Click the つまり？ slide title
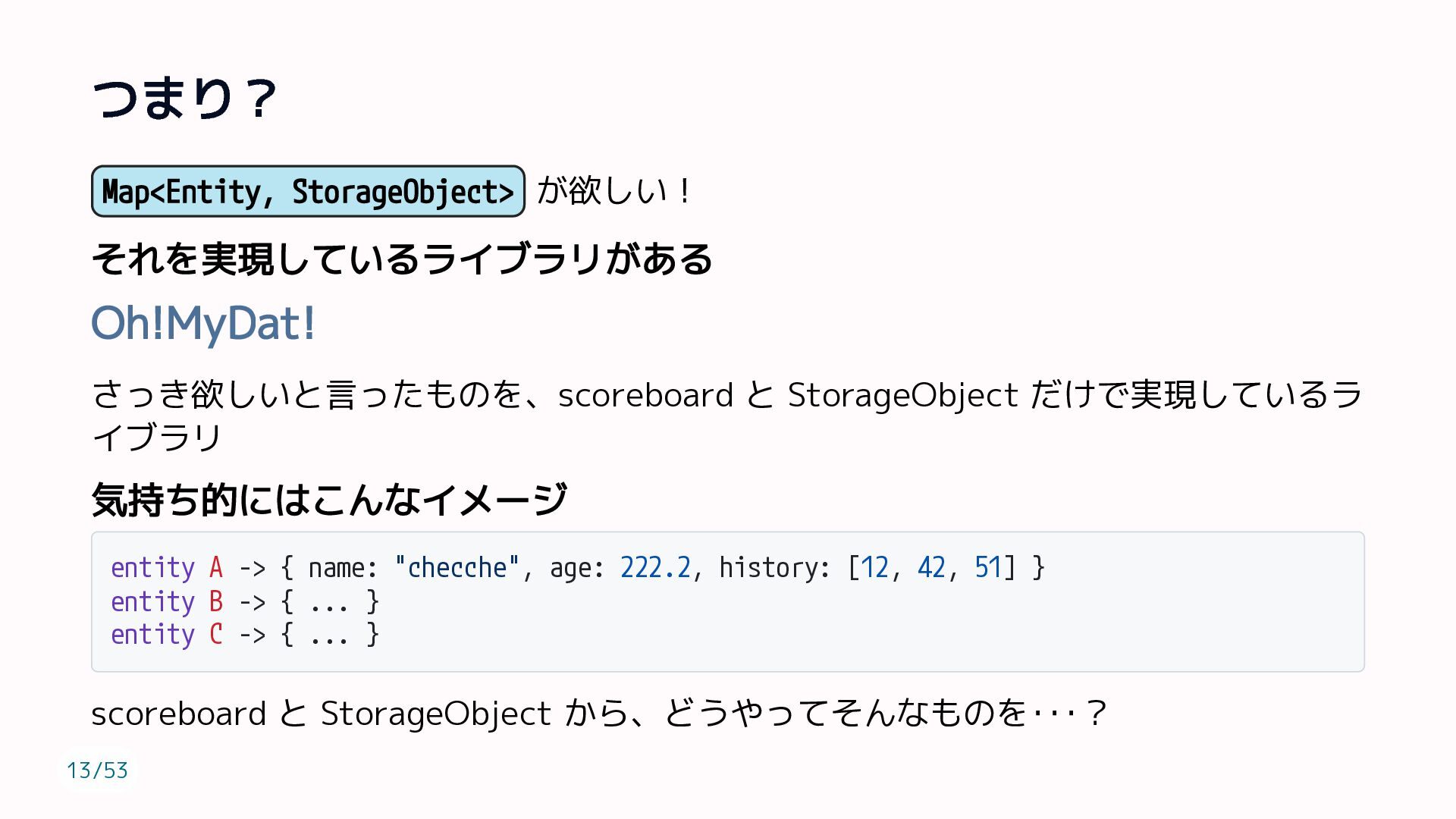Image resolution: width=1456 pixels, height=819 pixels. click(184, 99)
